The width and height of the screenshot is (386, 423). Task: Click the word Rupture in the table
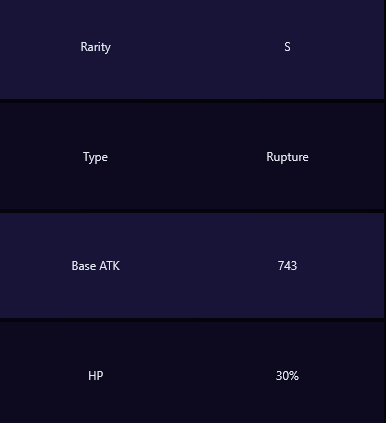tap(287, 157)
